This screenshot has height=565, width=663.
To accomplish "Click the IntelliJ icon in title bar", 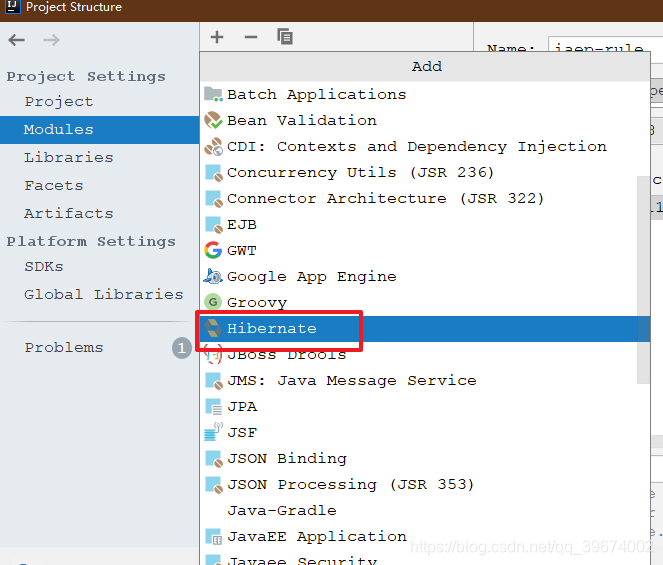I will [x=12, y=7].
